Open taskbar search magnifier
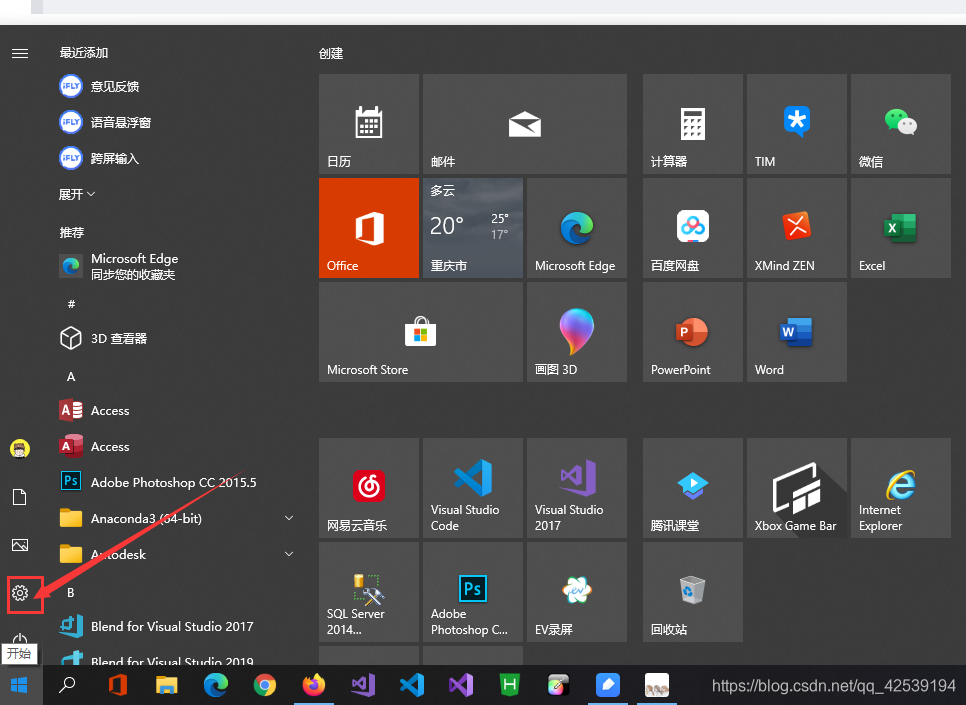Image resolution: width=966 pixels, height=705 pixels. (67, 685)
